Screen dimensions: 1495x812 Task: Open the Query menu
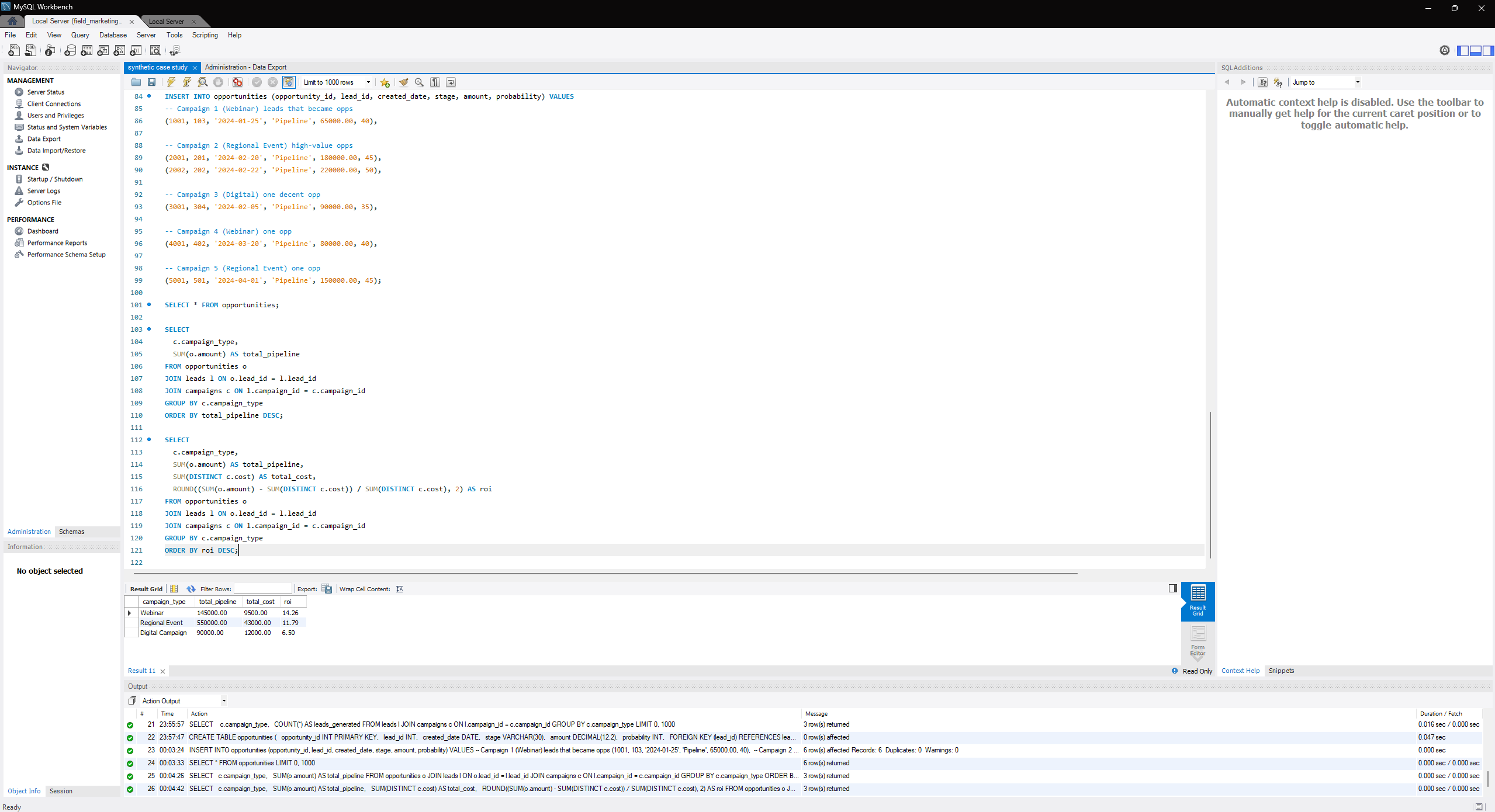coord(79,35)
